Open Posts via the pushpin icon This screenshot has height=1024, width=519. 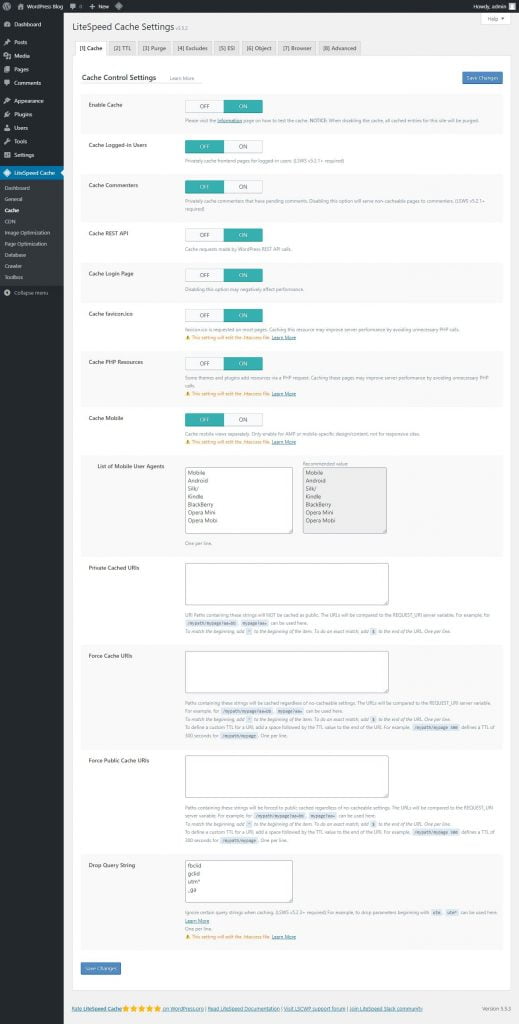(x=7, y=42)
